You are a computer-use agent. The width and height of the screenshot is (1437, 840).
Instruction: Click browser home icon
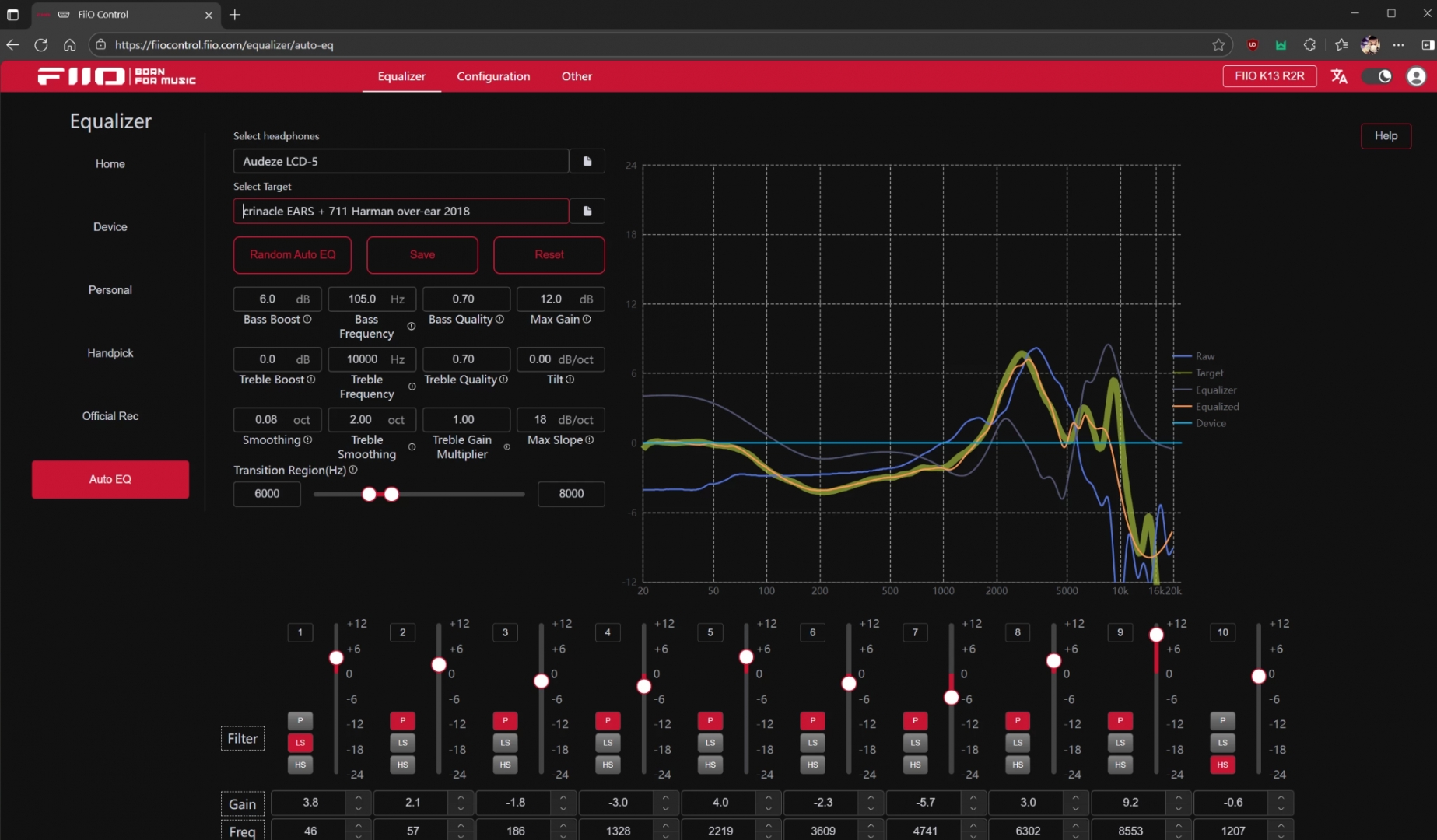(70, 45)
